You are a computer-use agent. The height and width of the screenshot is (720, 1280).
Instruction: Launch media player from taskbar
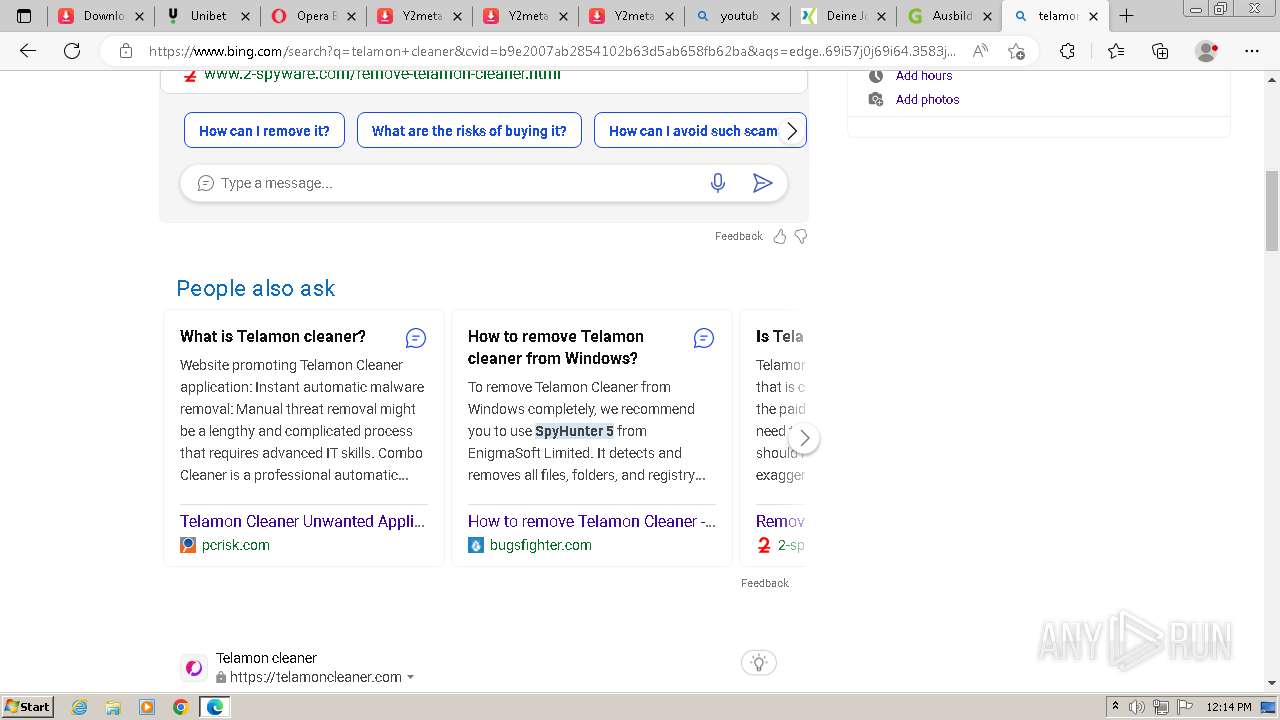click(x=147, y=707)
